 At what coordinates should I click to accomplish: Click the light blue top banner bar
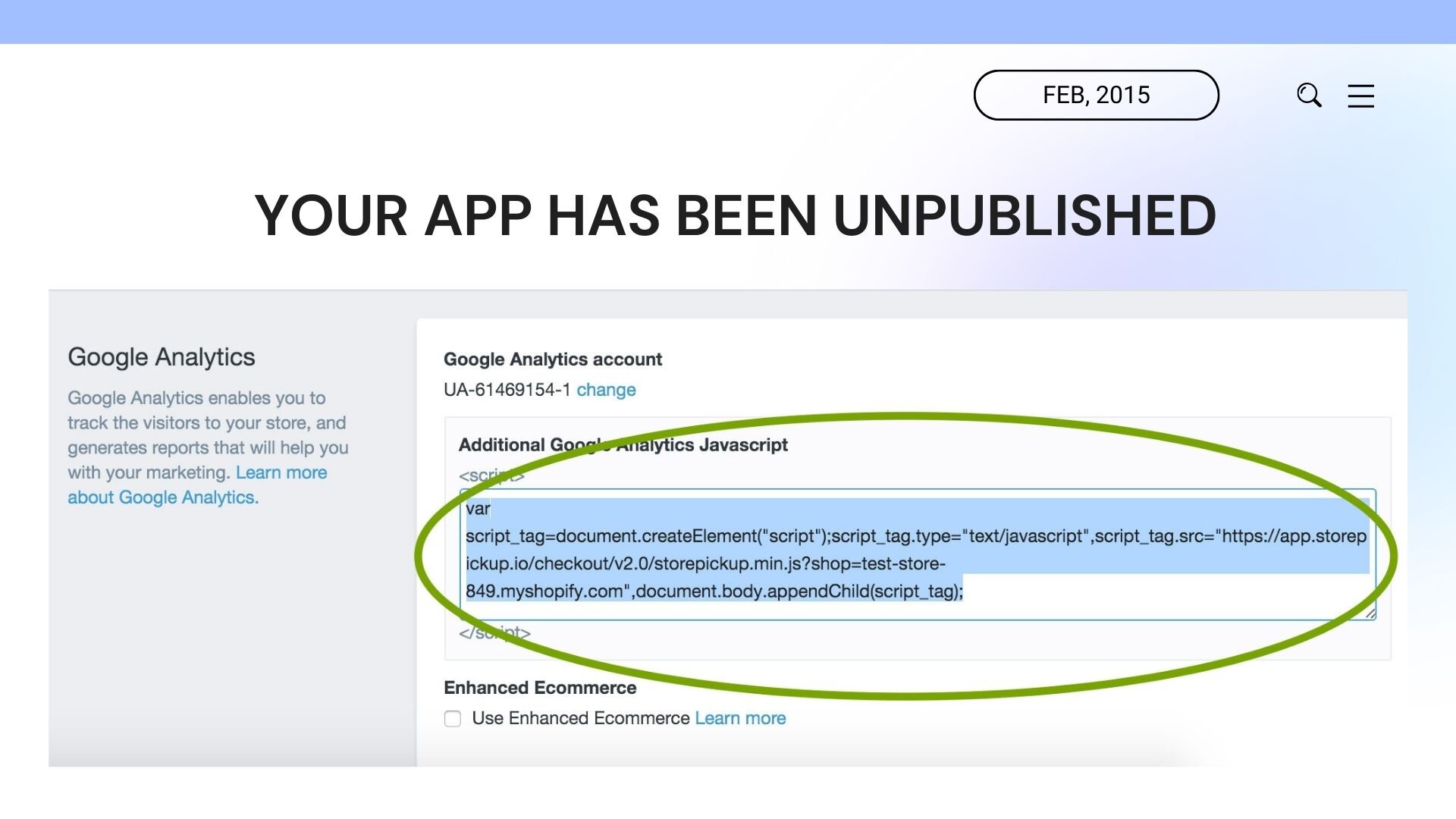click(728, 21)
